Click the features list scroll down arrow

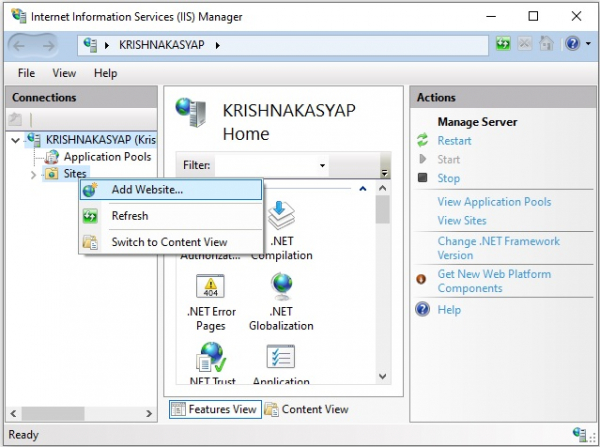click(382, 376)
